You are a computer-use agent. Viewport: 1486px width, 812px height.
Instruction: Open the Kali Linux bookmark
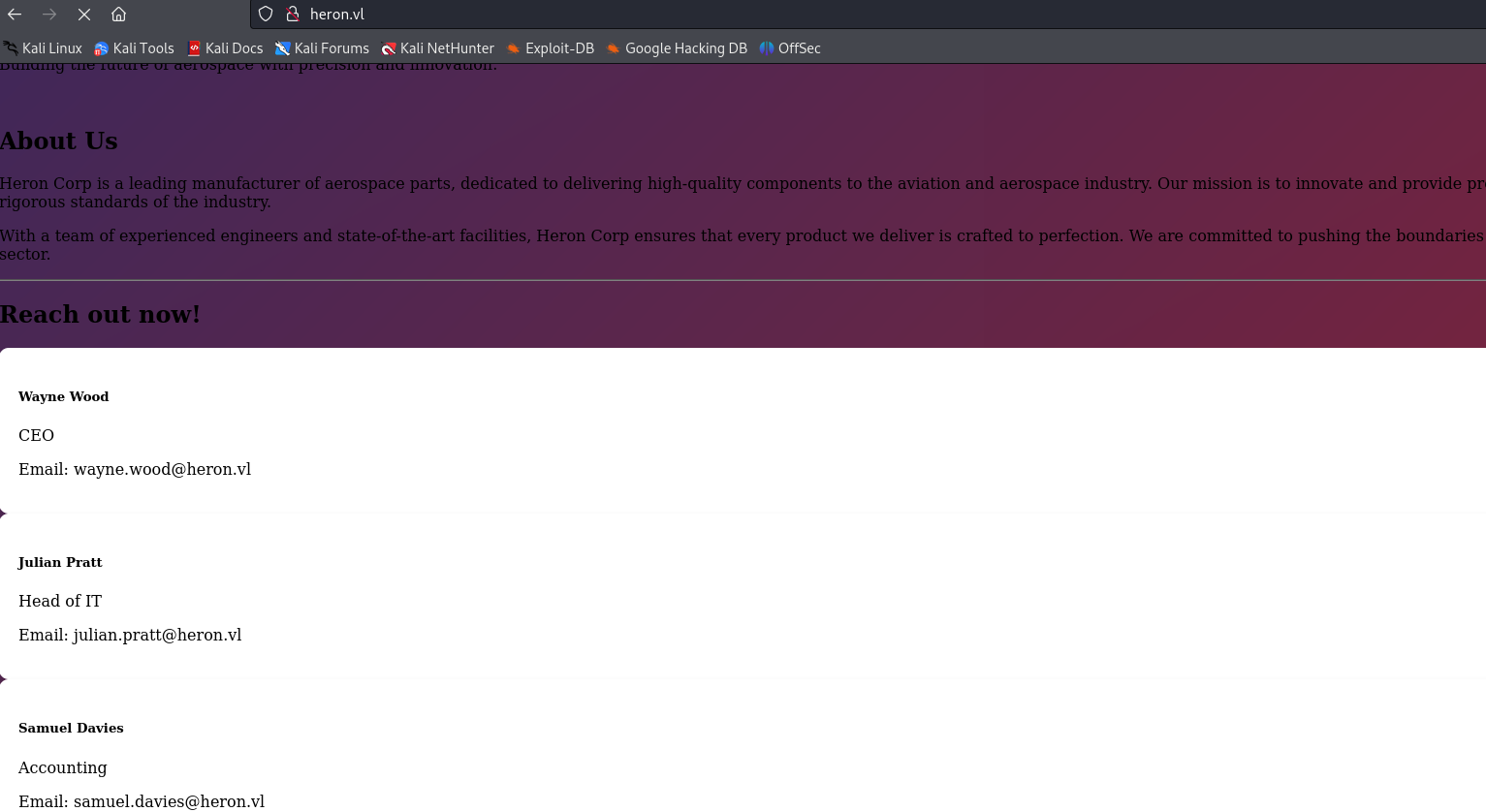pos(43,48)
